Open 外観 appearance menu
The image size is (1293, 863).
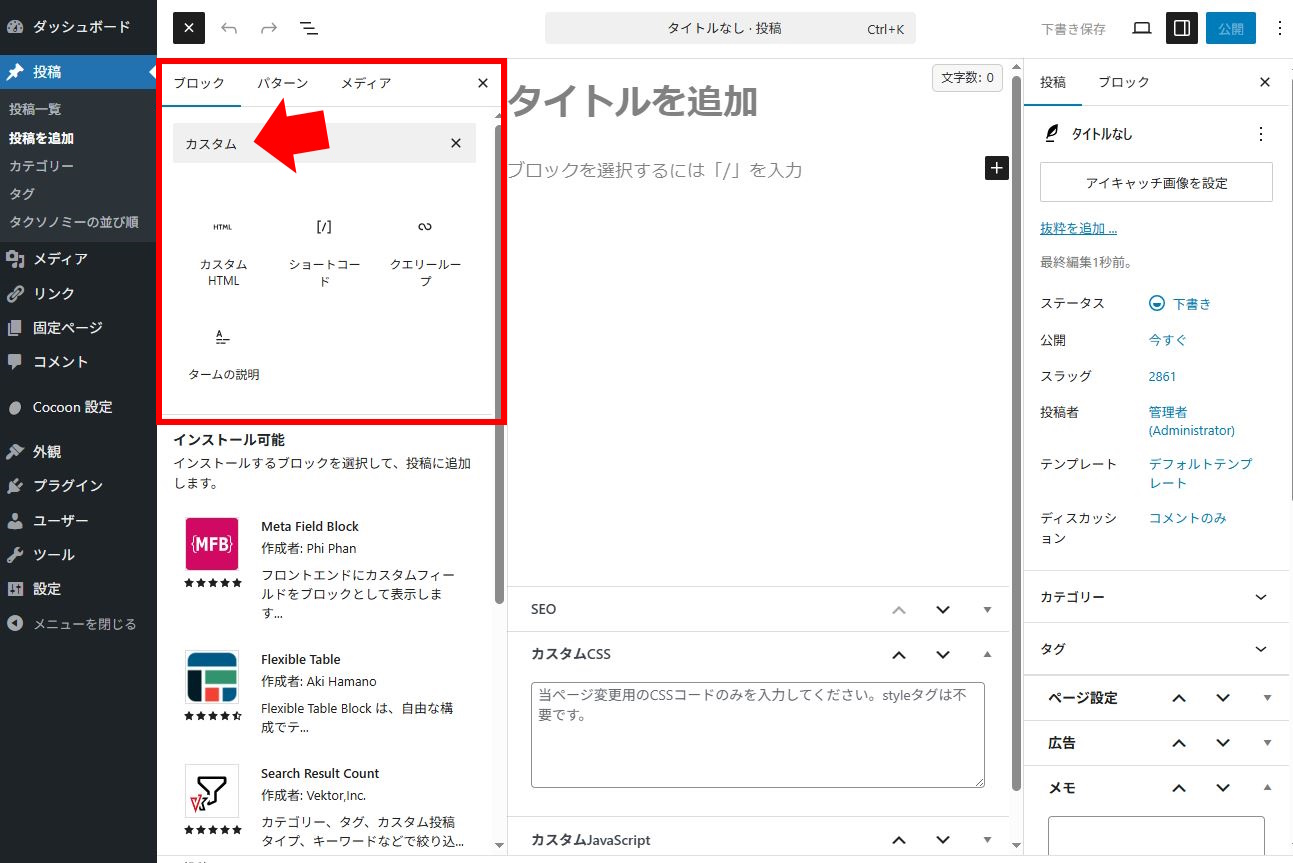pos(78,452)
